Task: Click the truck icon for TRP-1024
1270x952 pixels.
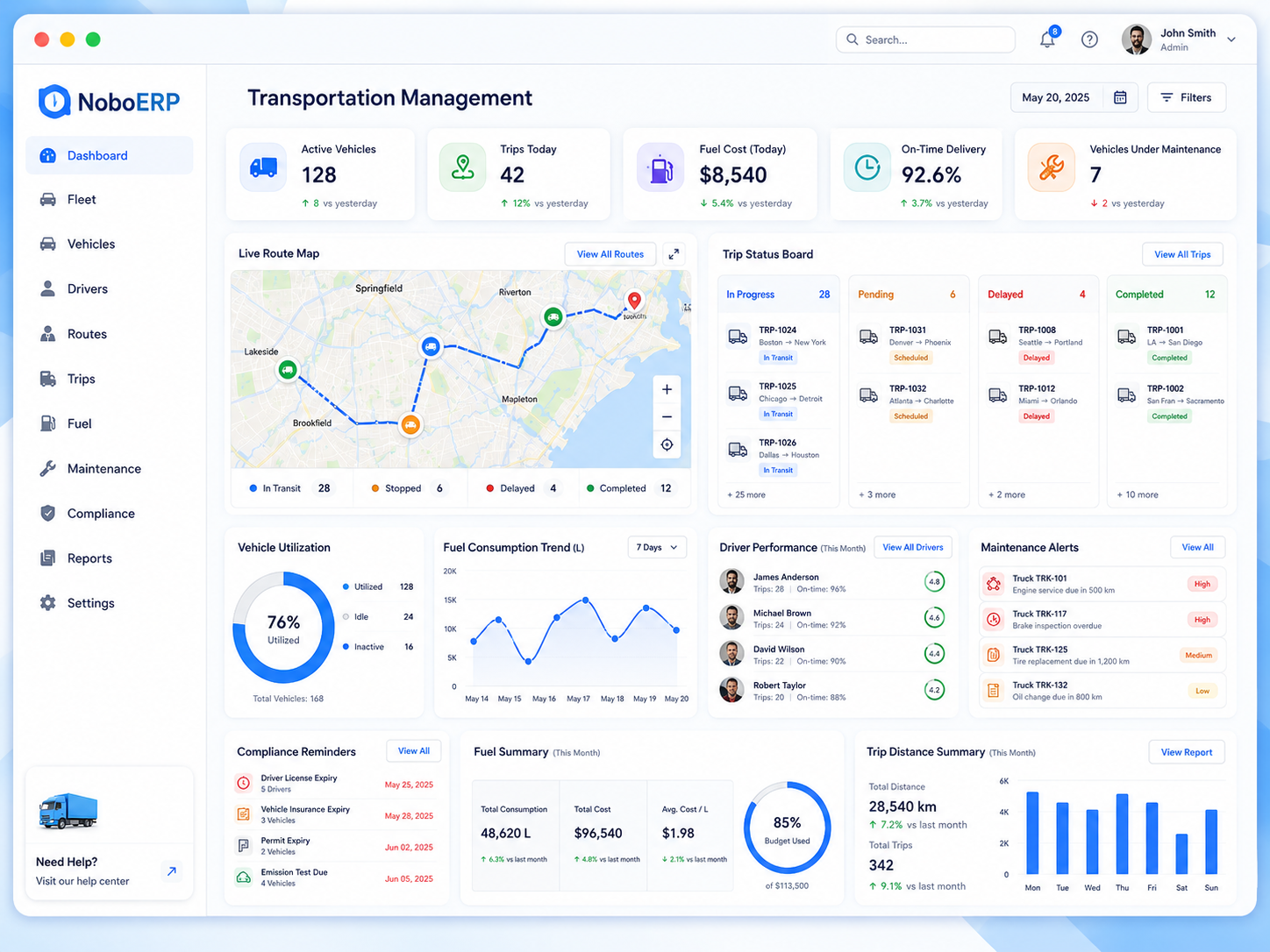Action: pos(738,337)
